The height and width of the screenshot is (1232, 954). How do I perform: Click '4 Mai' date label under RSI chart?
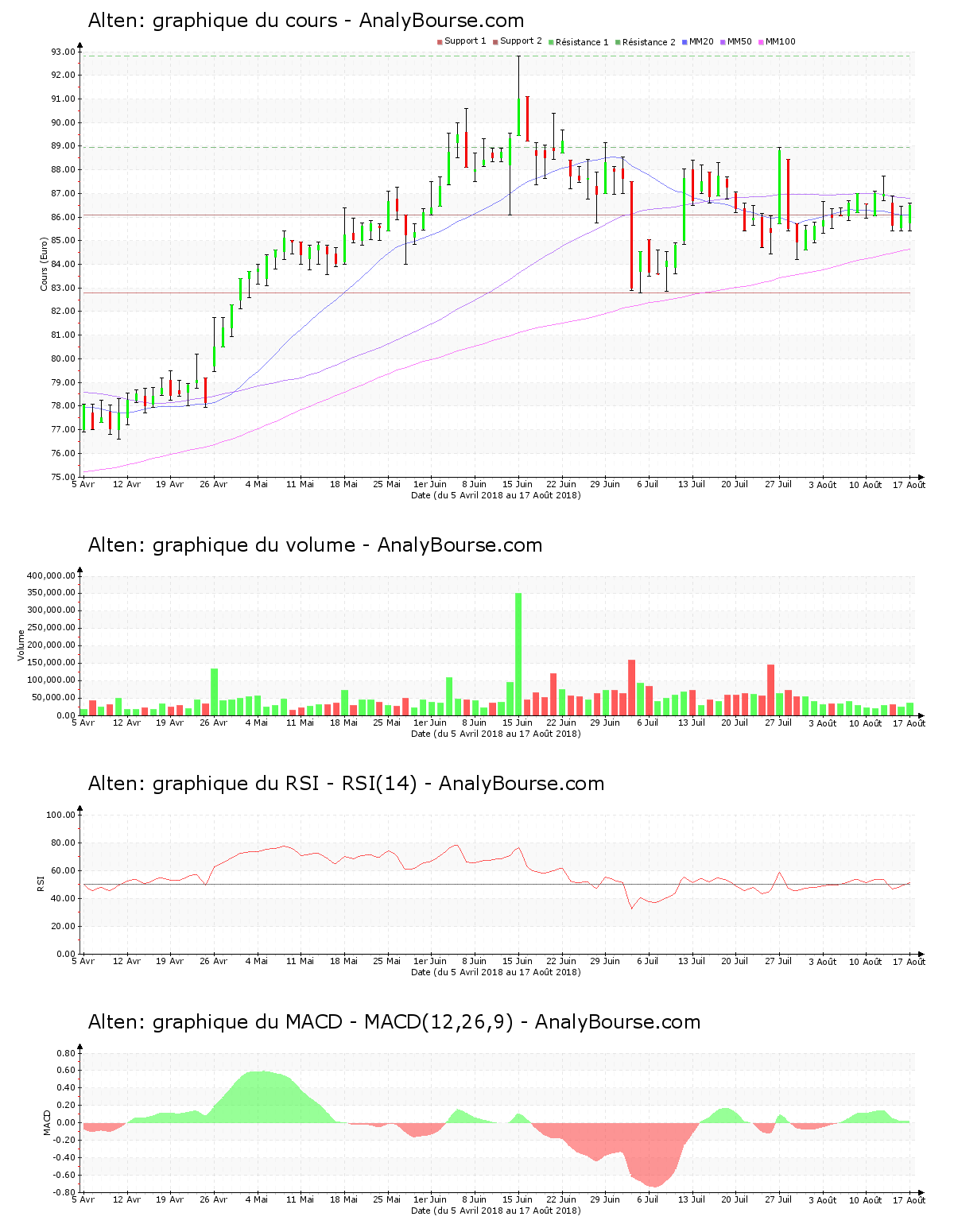click(x=257, y=962)
